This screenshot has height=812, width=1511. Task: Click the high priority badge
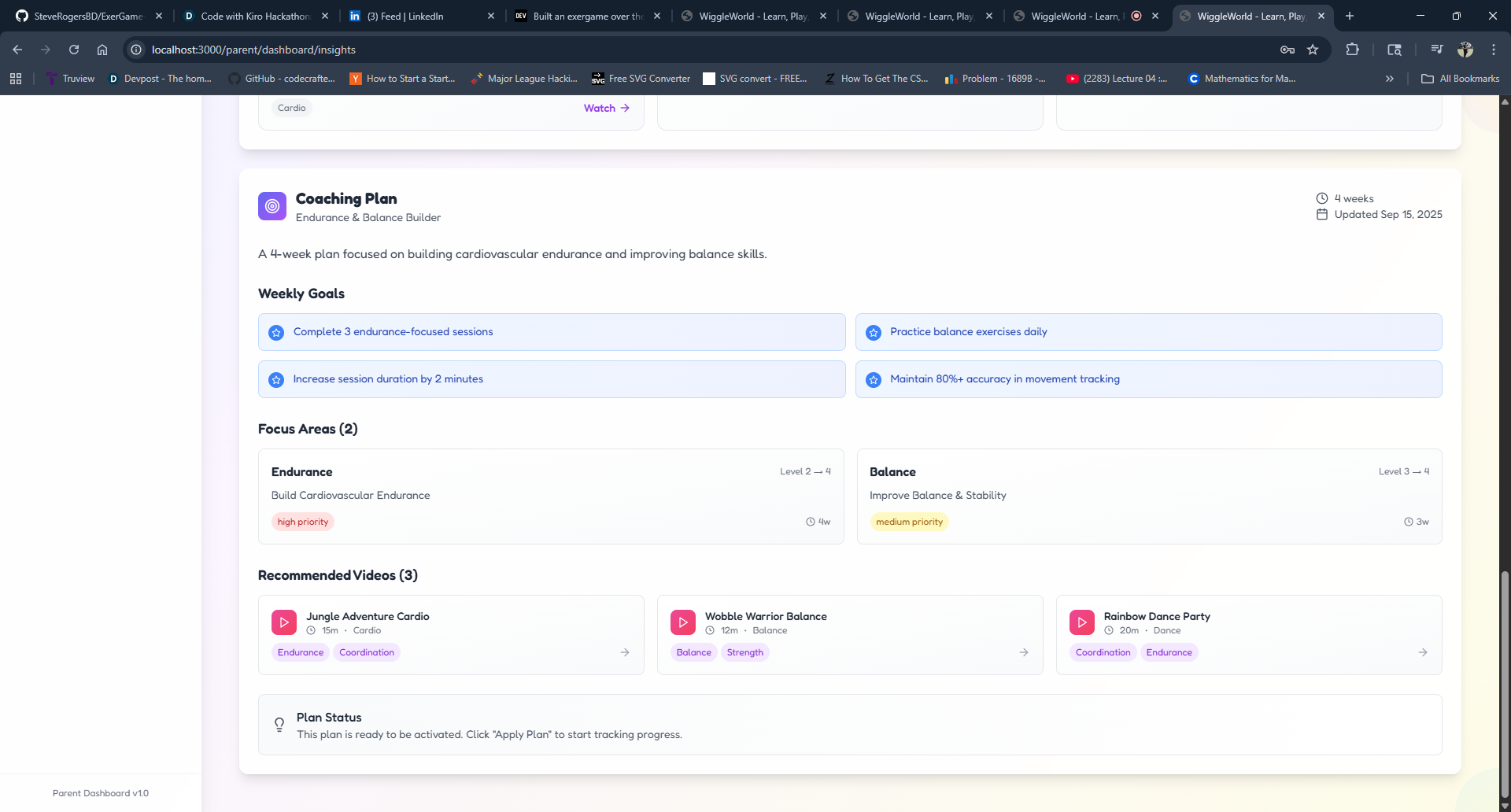point(303,522)
